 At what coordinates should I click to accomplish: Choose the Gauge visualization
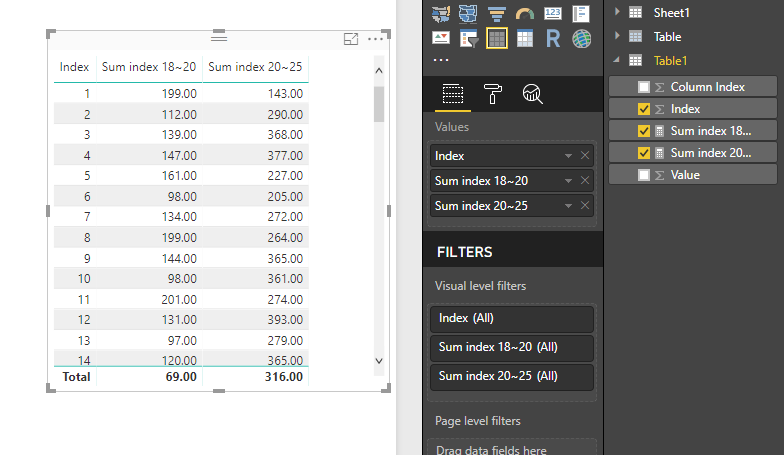pyautogui.click(x=524, y=14)
